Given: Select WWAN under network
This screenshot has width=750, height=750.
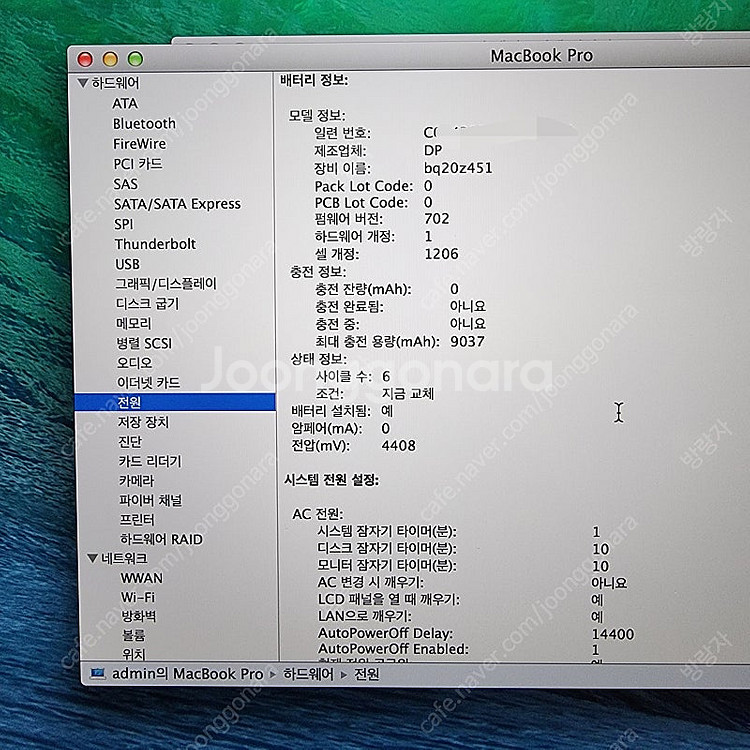Looking at the screenshot, I should (x=142, y=578).
